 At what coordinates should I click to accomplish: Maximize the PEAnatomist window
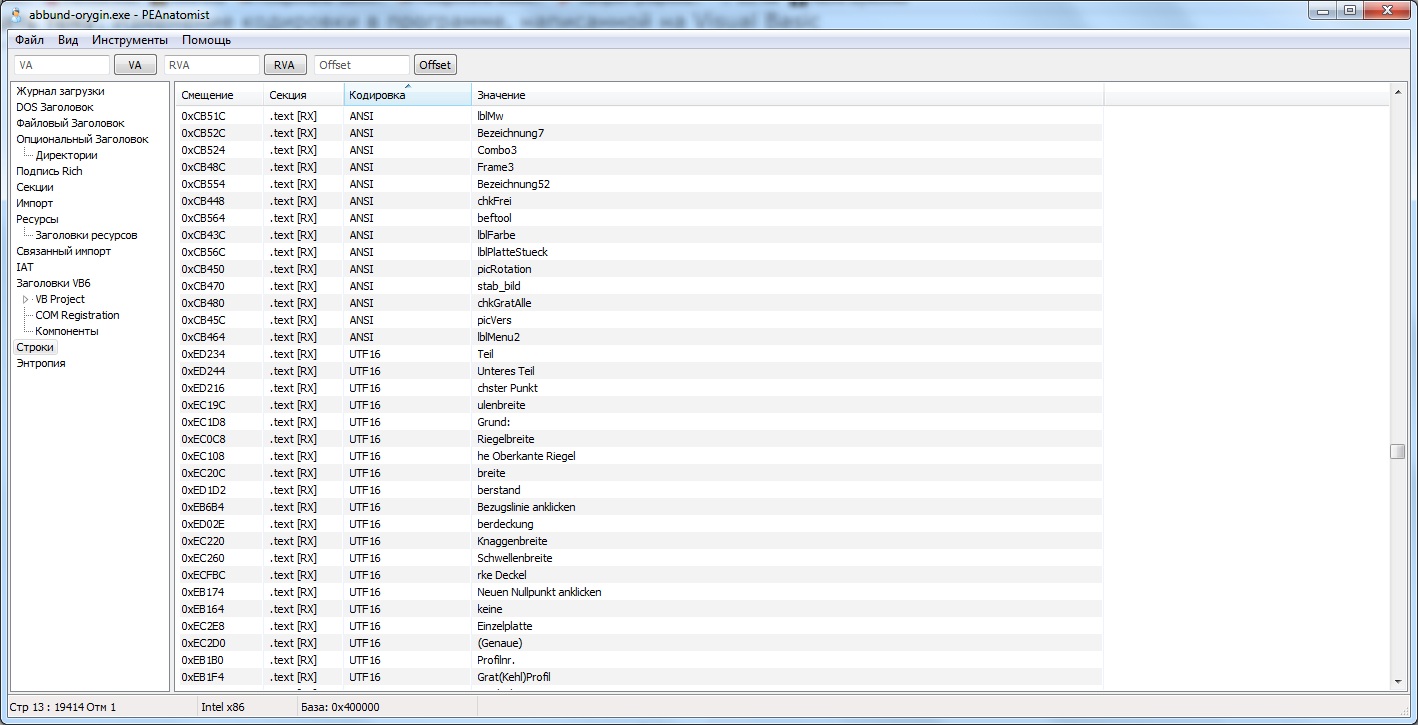pyautogui.click(x=1350, y=11)
